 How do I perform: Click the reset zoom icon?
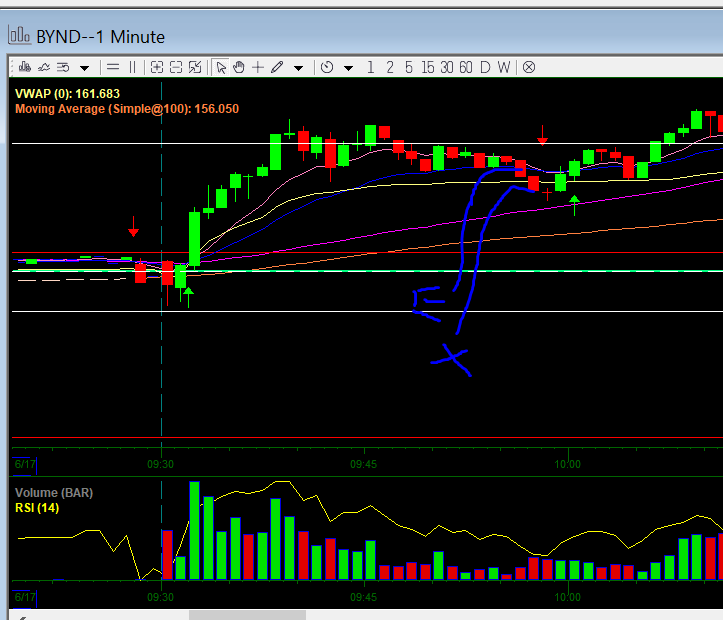[x=195, y=67]
